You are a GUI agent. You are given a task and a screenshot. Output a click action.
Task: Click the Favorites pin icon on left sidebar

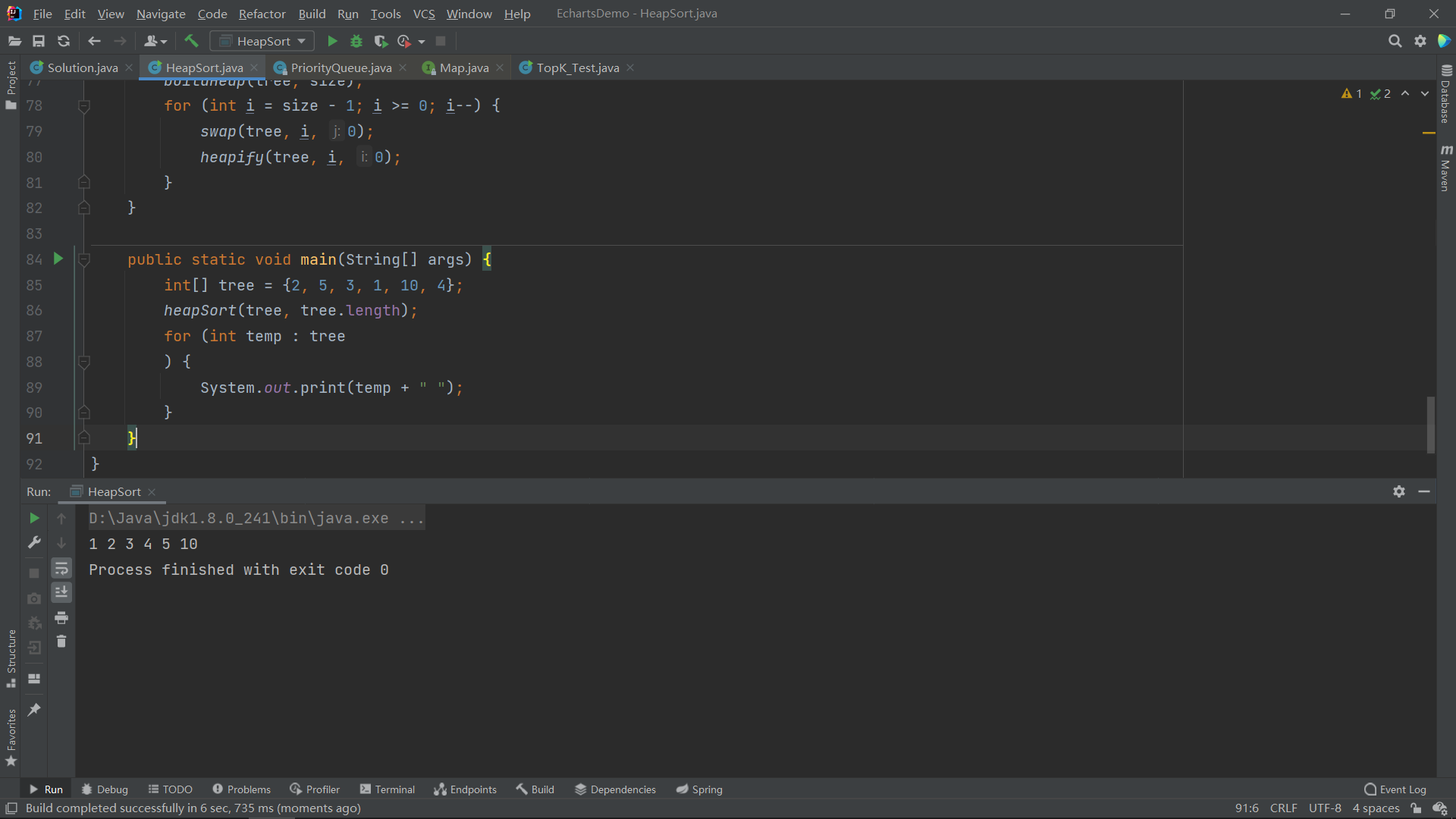(x=34, y=709)
